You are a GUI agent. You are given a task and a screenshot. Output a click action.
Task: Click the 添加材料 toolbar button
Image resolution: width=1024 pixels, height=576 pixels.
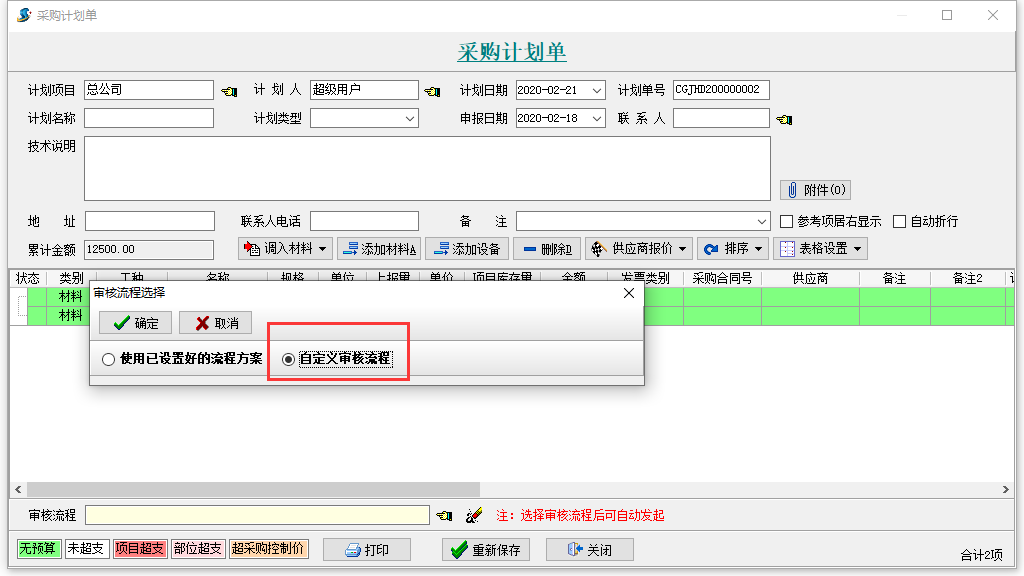(379, 248)
